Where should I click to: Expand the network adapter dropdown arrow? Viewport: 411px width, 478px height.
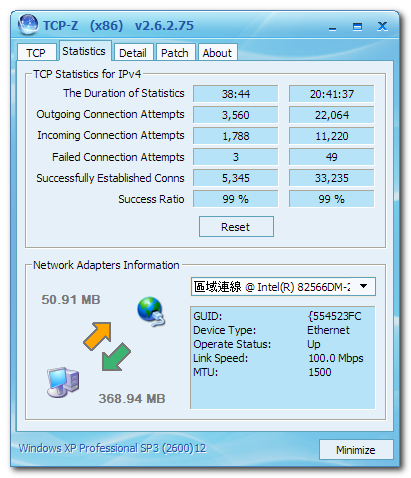click(363, 286)
